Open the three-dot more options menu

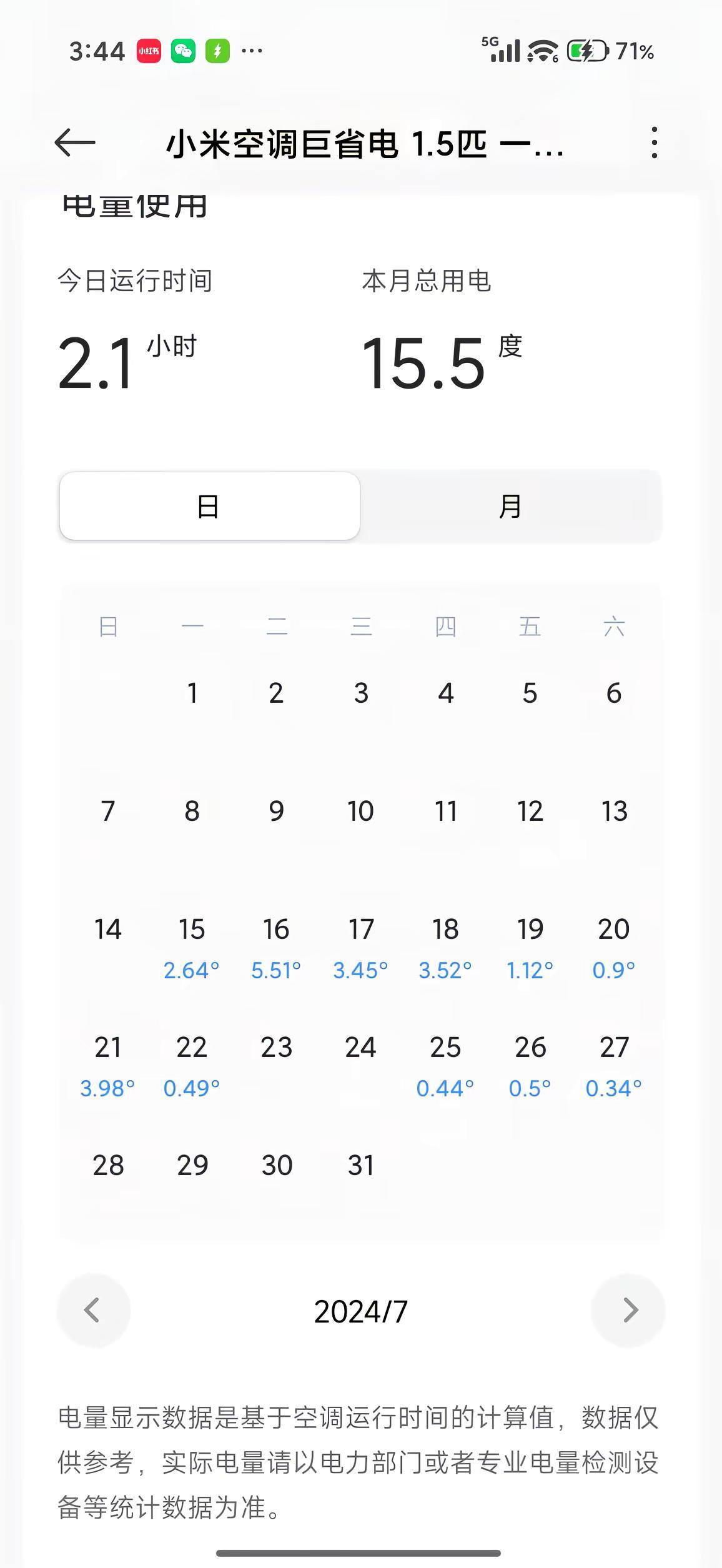tap(654, 142)
